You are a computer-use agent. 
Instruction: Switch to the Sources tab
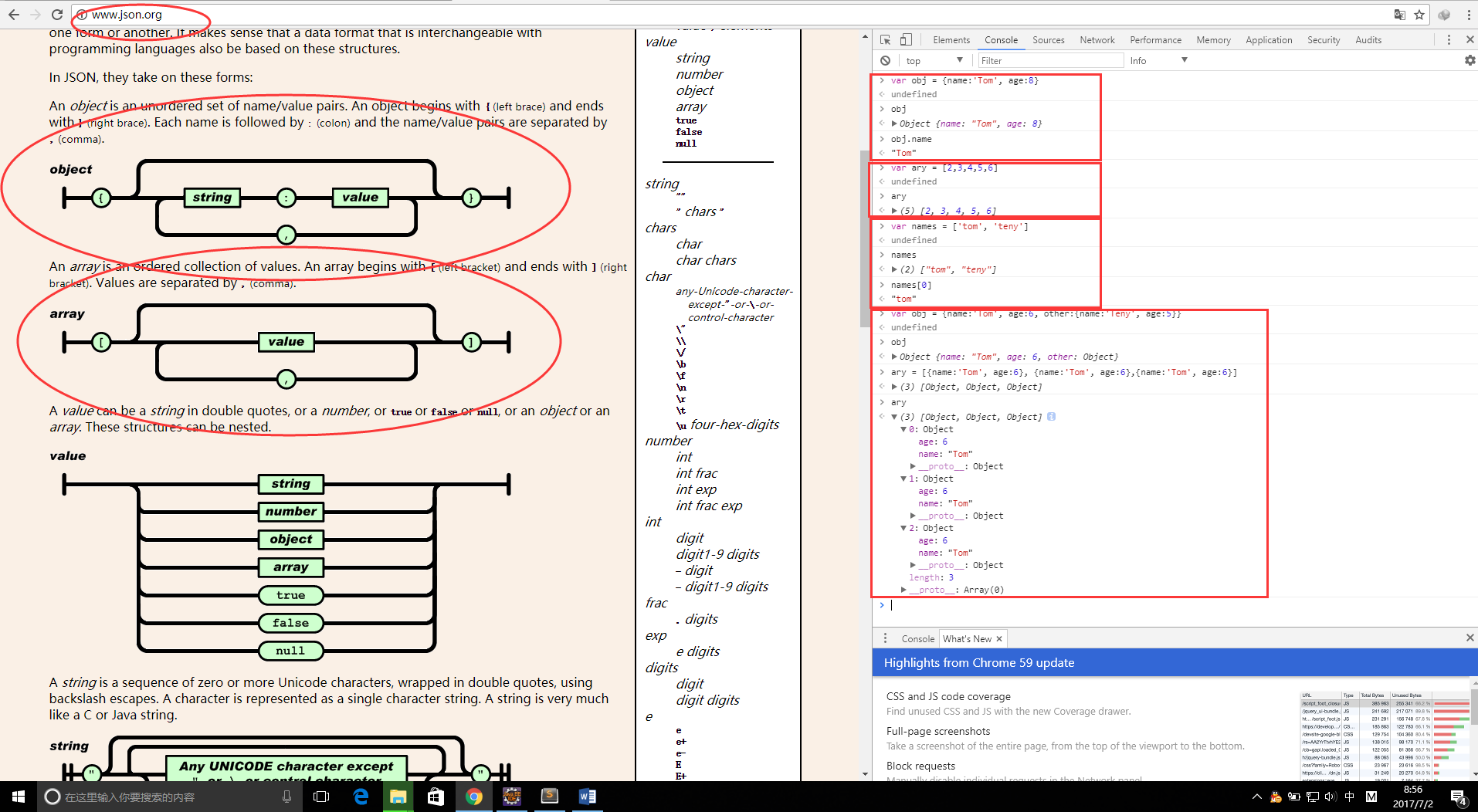1048,39
